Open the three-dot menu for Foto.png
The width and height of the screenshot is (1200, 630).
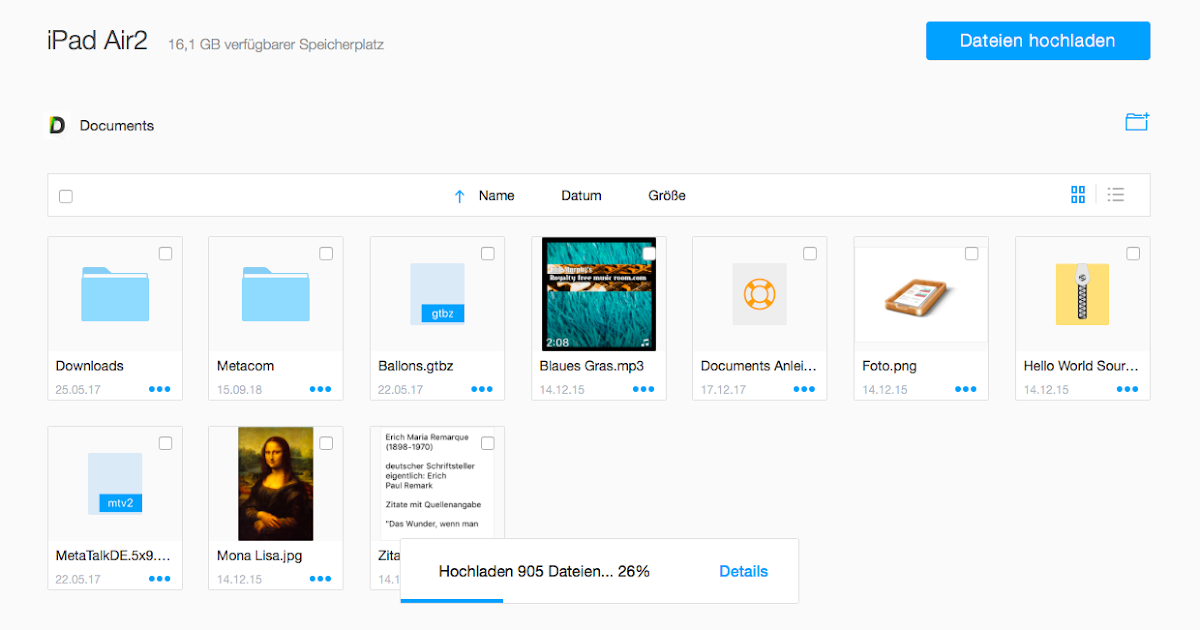(x=965, y=388)
